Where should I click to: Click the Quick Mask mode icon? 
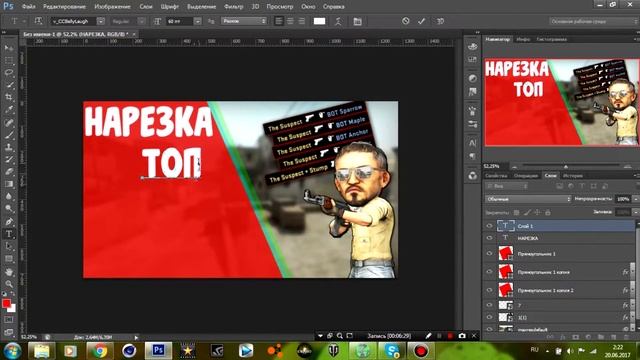tap(9, 320)
